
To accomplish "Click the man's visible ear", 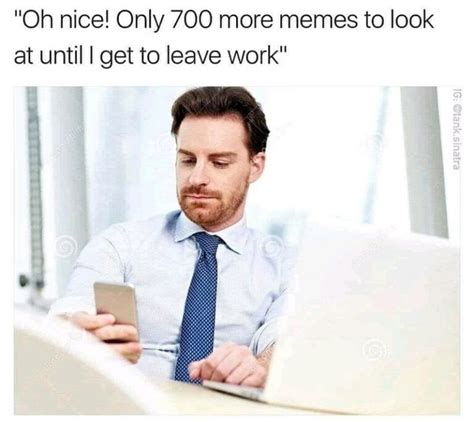I will click(257, 167).
